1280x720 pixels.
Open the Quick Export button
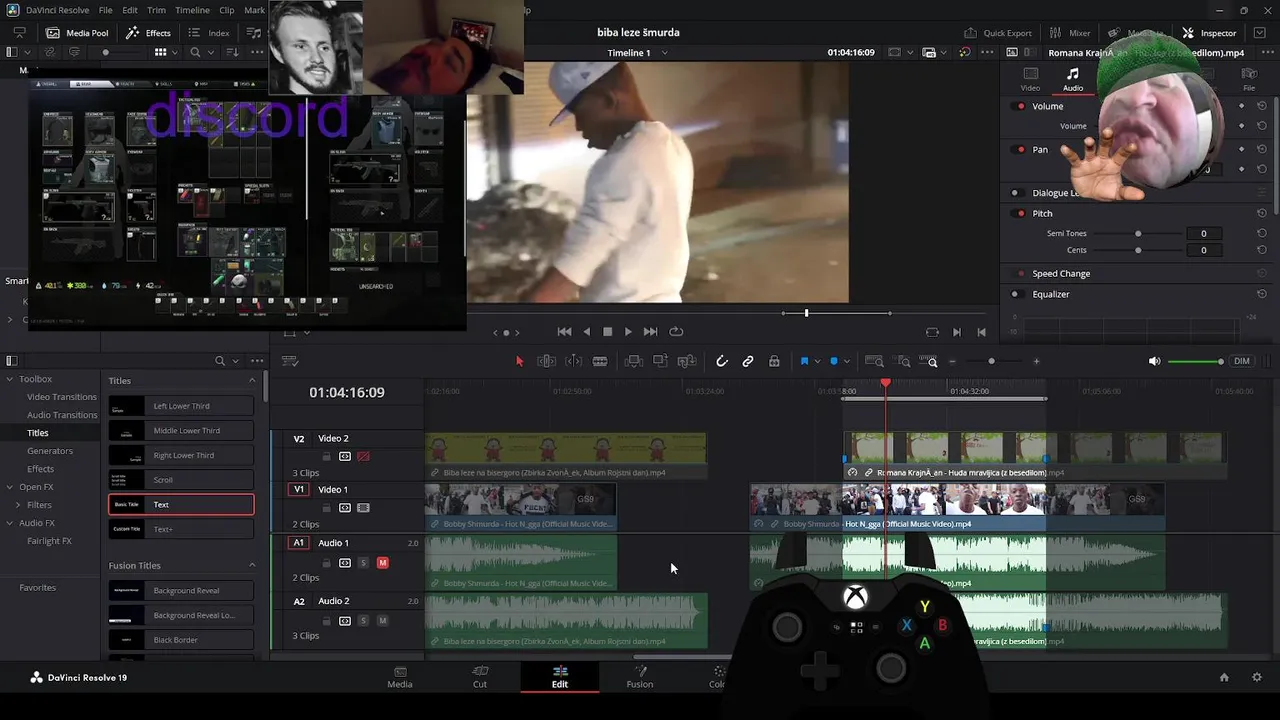997,33
